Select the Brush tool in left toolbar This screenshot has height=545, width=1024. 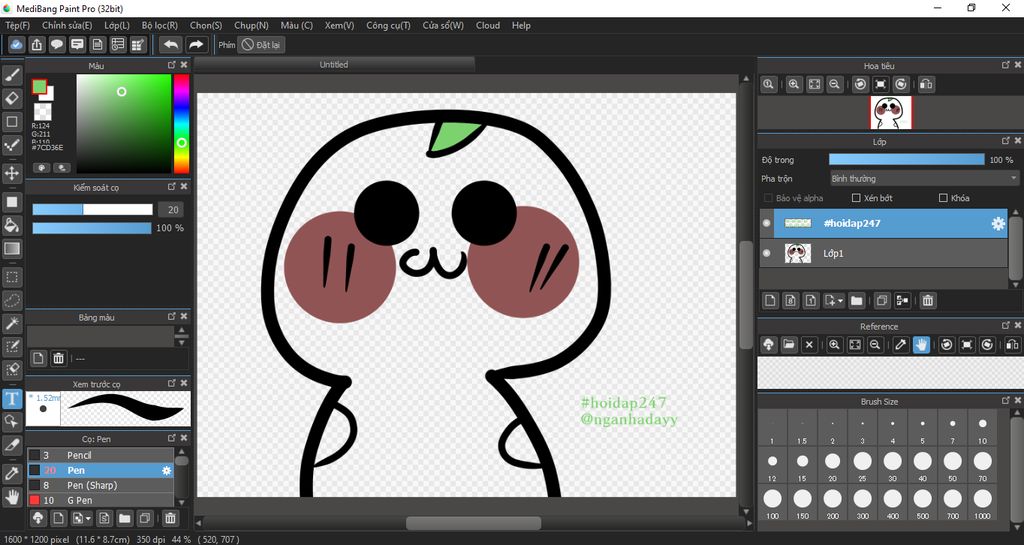pos(12,75)
